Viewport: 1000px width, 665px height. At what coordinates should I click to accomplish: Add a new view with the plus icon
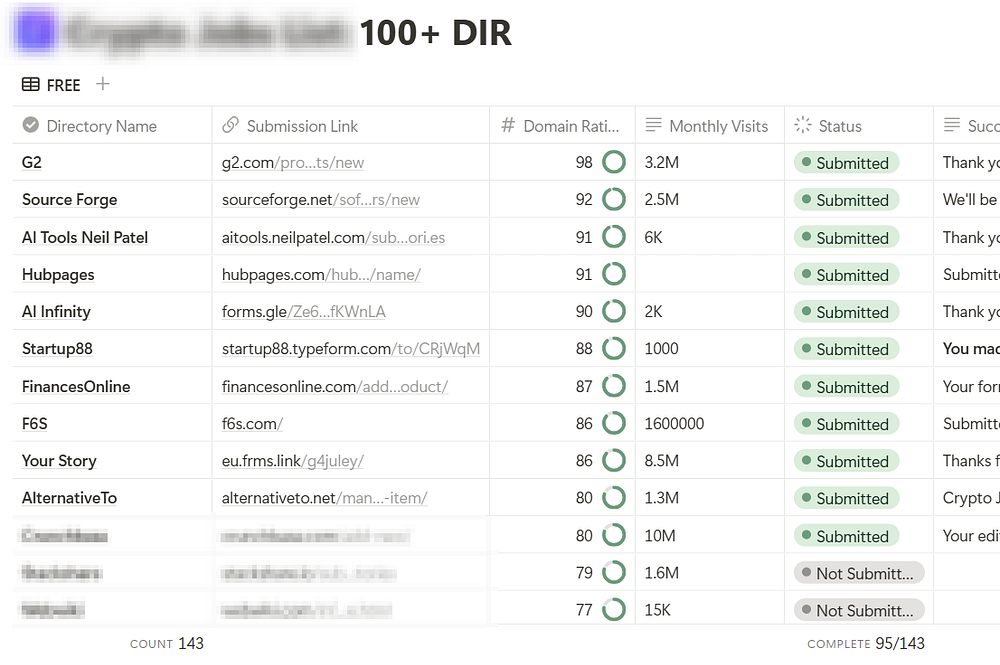point(103,84)
